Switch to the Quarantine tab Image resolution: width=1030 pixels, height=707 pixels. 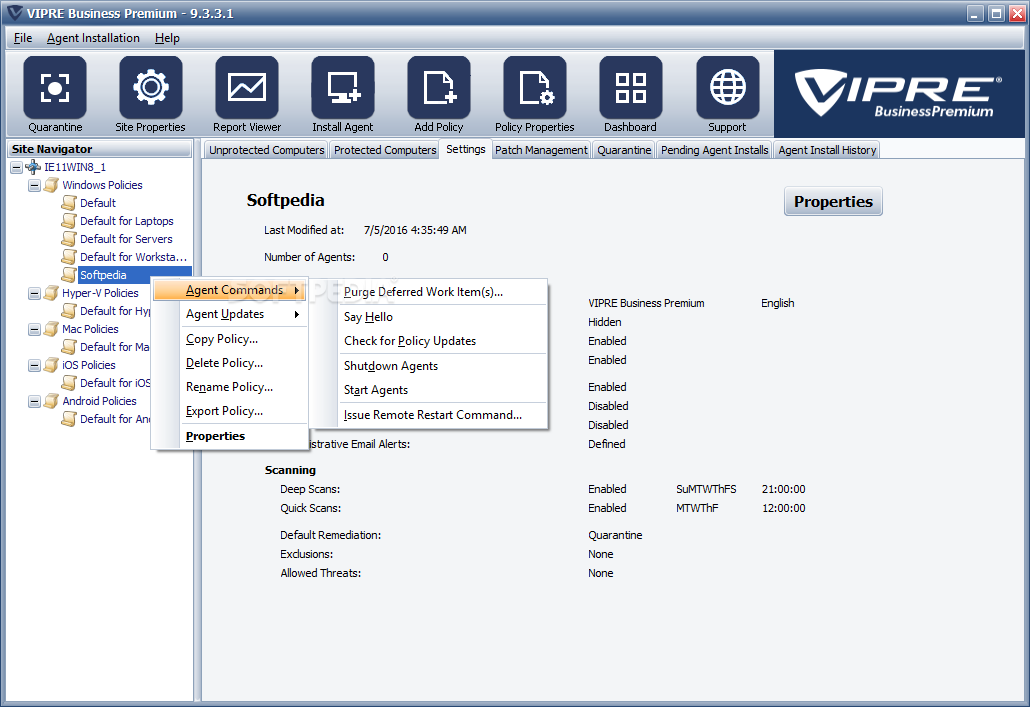[x=624, y=150]
